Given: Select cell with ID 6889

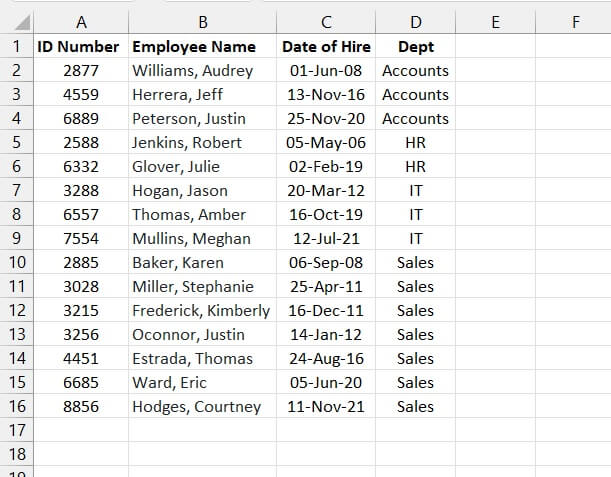Looking at the screenshot, I should [x=81, y=118].
